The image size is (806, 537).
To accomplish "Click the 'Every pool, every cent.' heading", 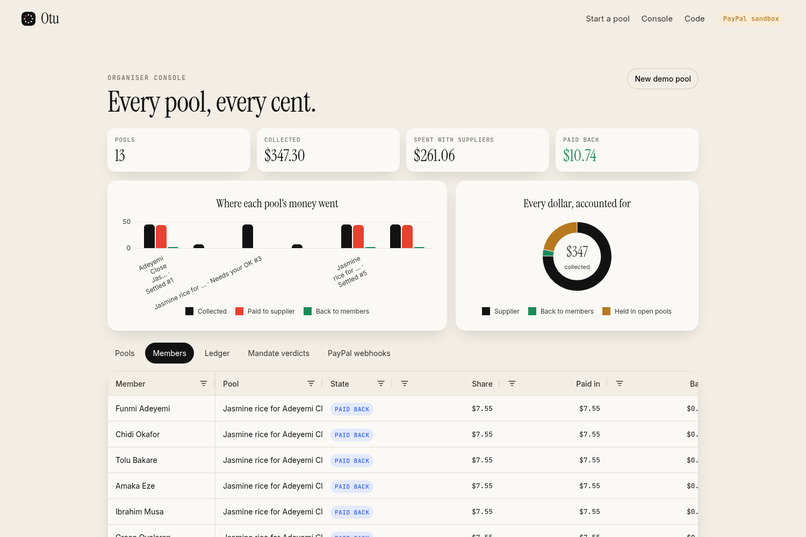I will (x=211, y=102).
